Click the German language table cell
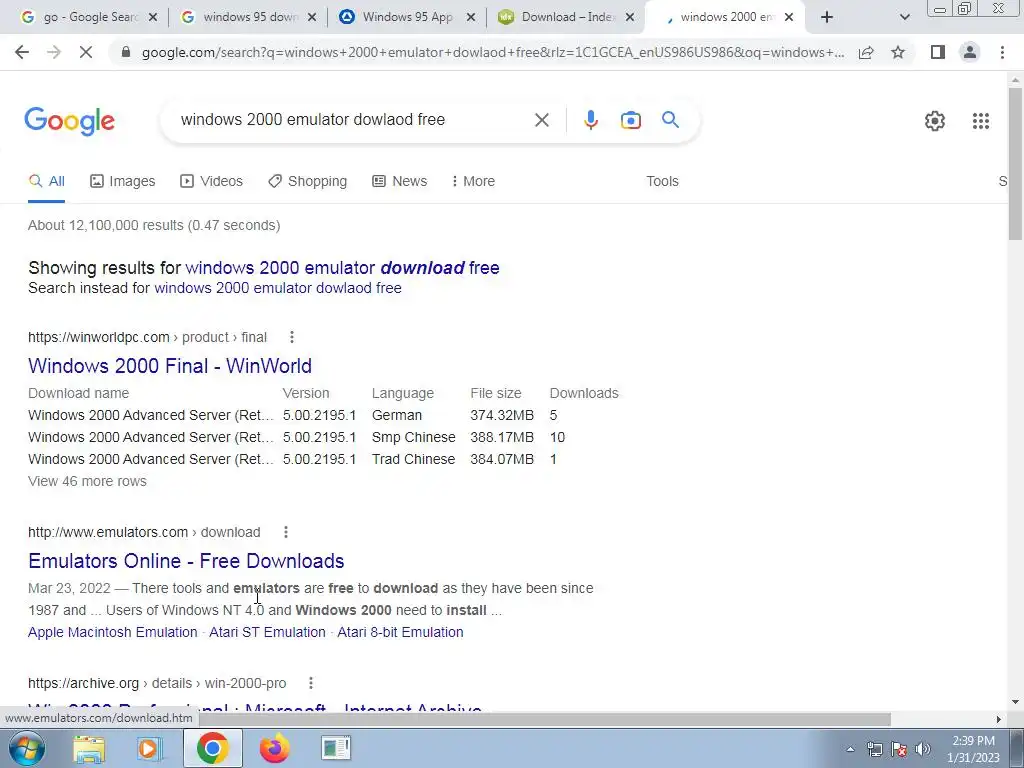 tap(397, 415)
